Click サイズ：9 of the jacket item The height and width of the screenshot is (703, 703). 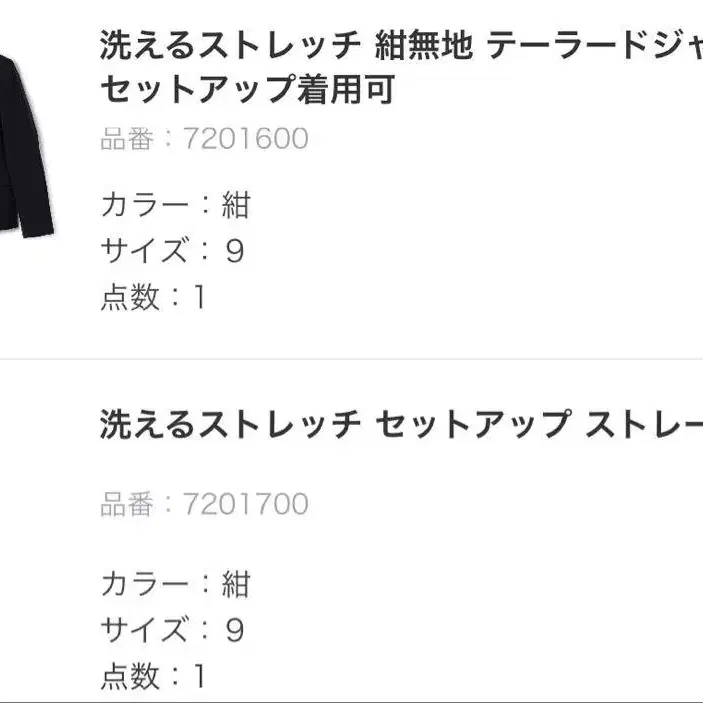click(x=173, y=251)
